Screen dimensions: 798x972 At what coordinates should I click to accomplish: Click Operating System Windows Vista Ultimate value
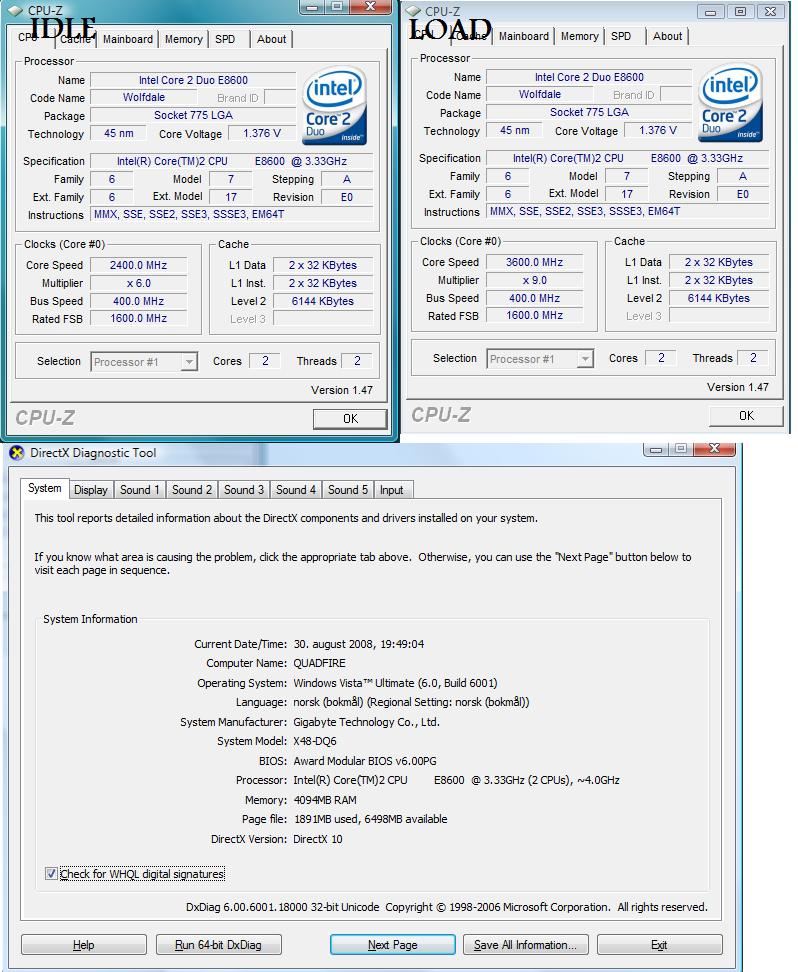coord(395,683)
